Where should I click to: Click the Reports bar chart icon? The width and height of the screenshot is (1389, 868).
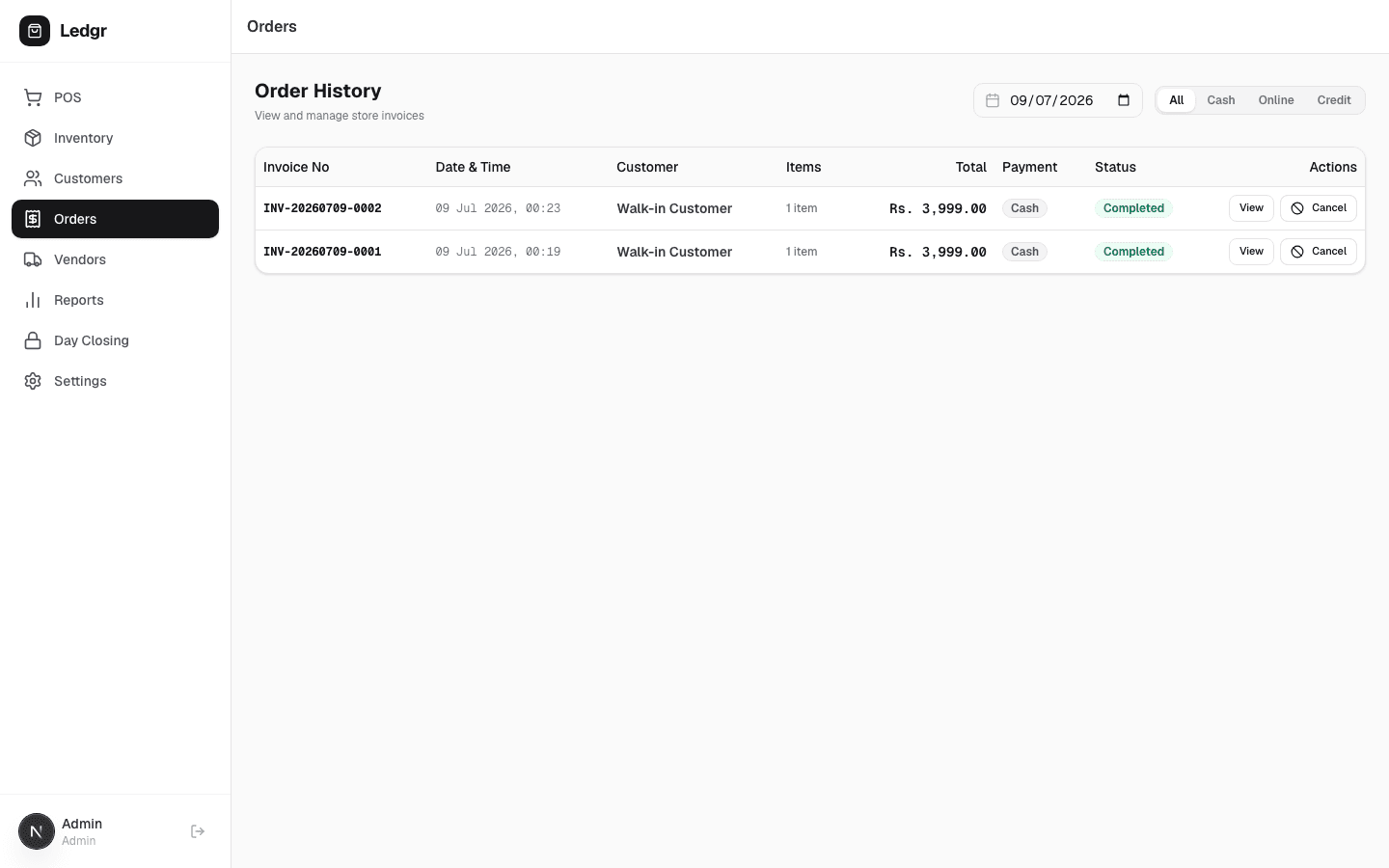[33, 300]
